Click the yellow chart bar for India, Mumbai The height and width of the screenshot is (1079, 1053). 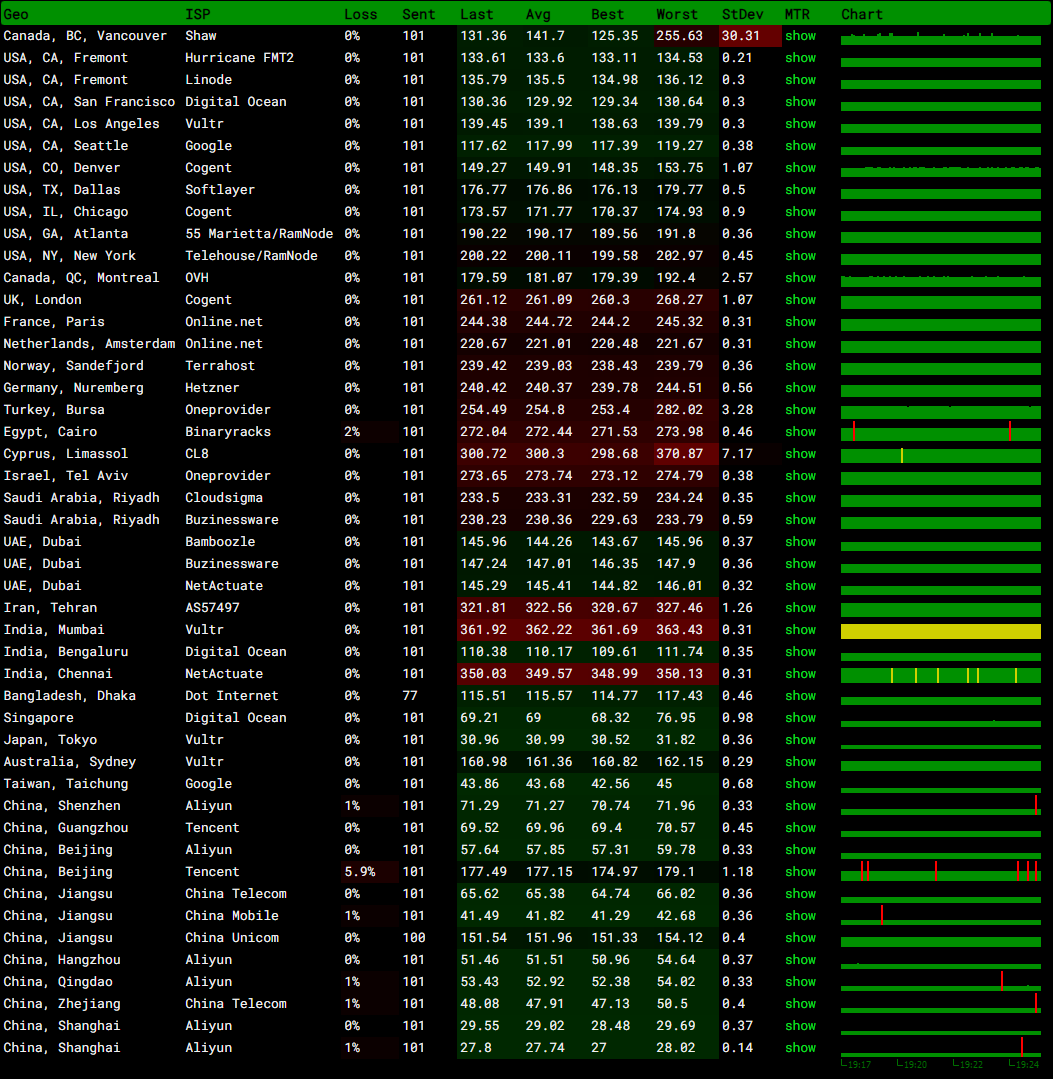940,631
